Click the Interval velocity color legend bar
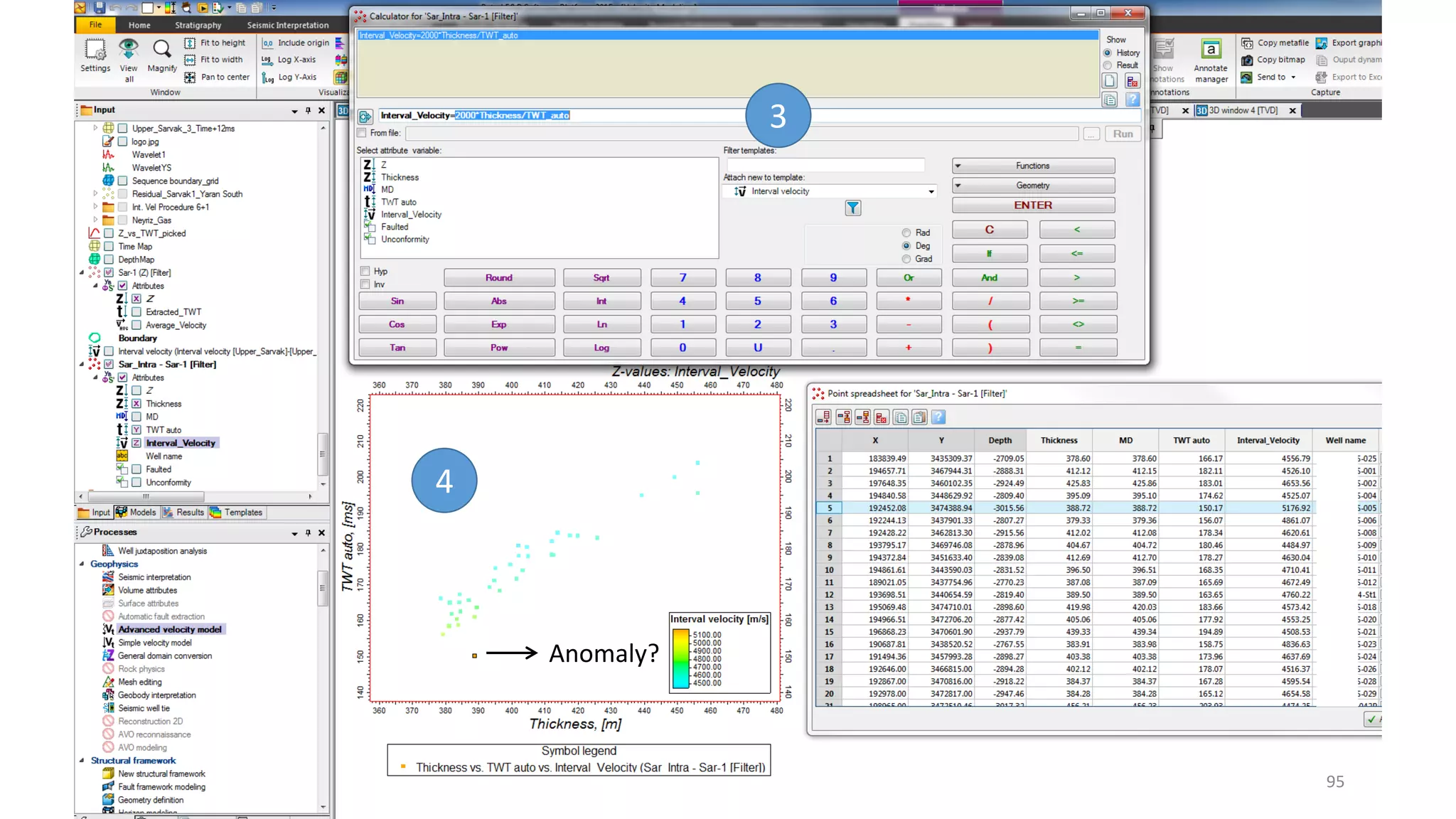Viewport: 1456px width, 819px height. pyautogui.click(x=680, y=658)
